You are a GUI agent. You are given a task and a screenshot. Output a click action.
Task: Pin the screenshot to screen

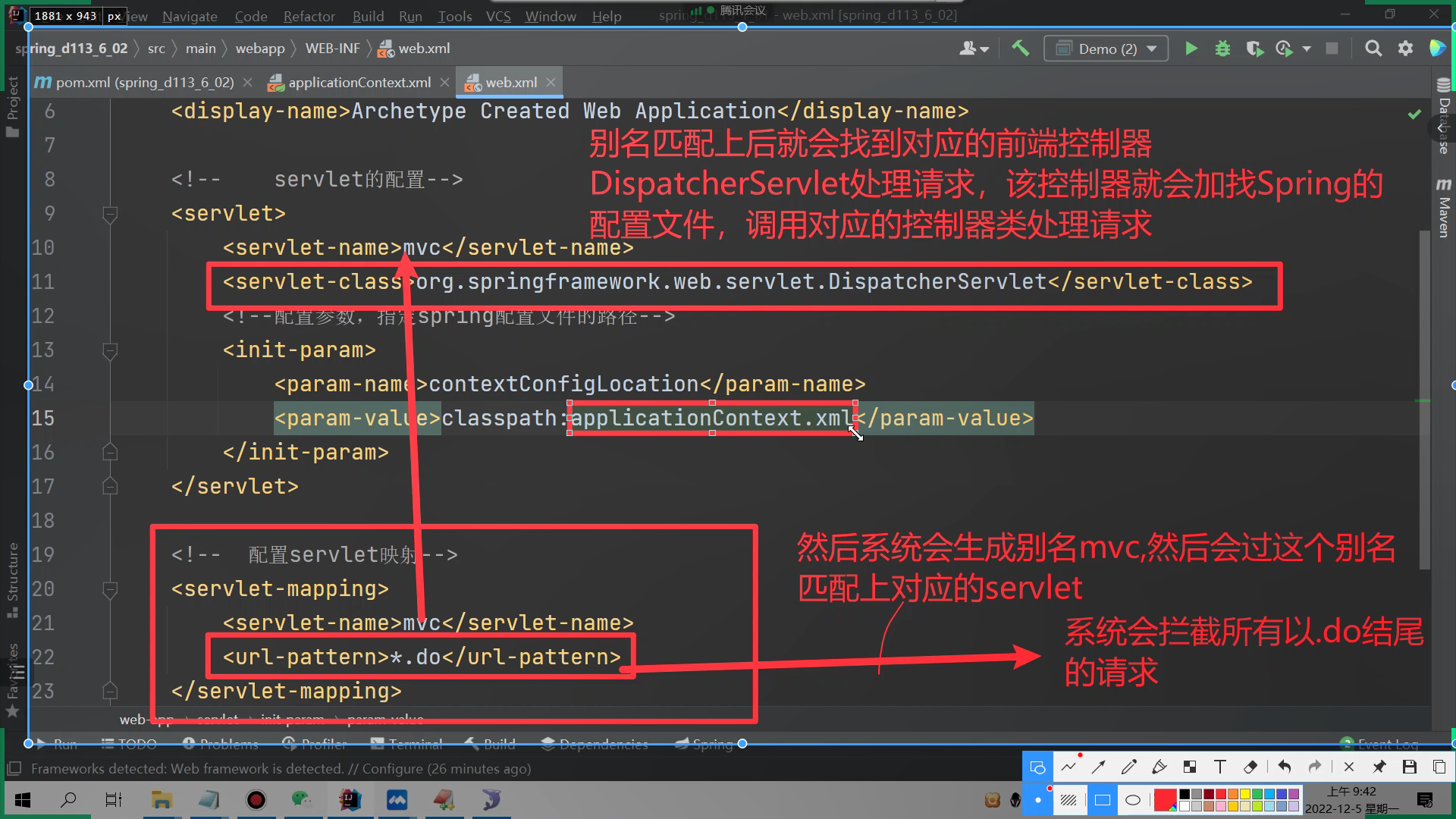tap(1379, 767)
